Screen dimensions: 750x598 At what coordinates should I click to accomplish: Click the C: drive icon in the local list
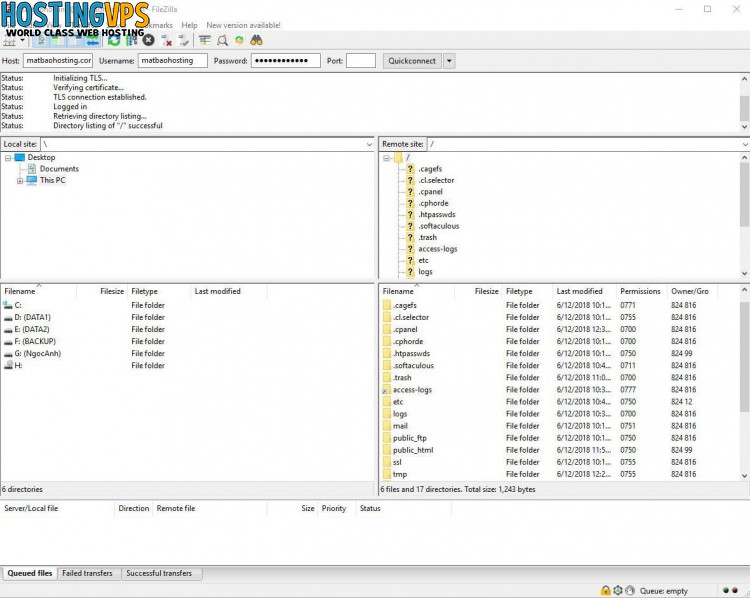click(8, 305)
